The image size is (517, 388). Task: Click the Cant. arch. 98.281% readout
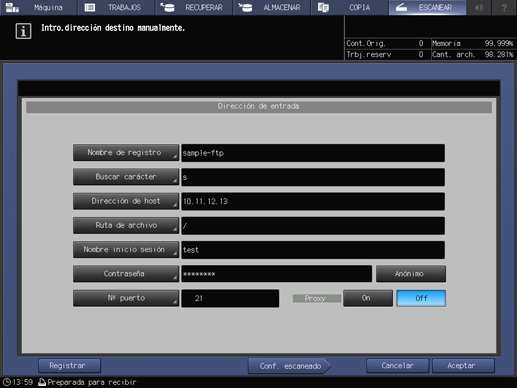473,54
